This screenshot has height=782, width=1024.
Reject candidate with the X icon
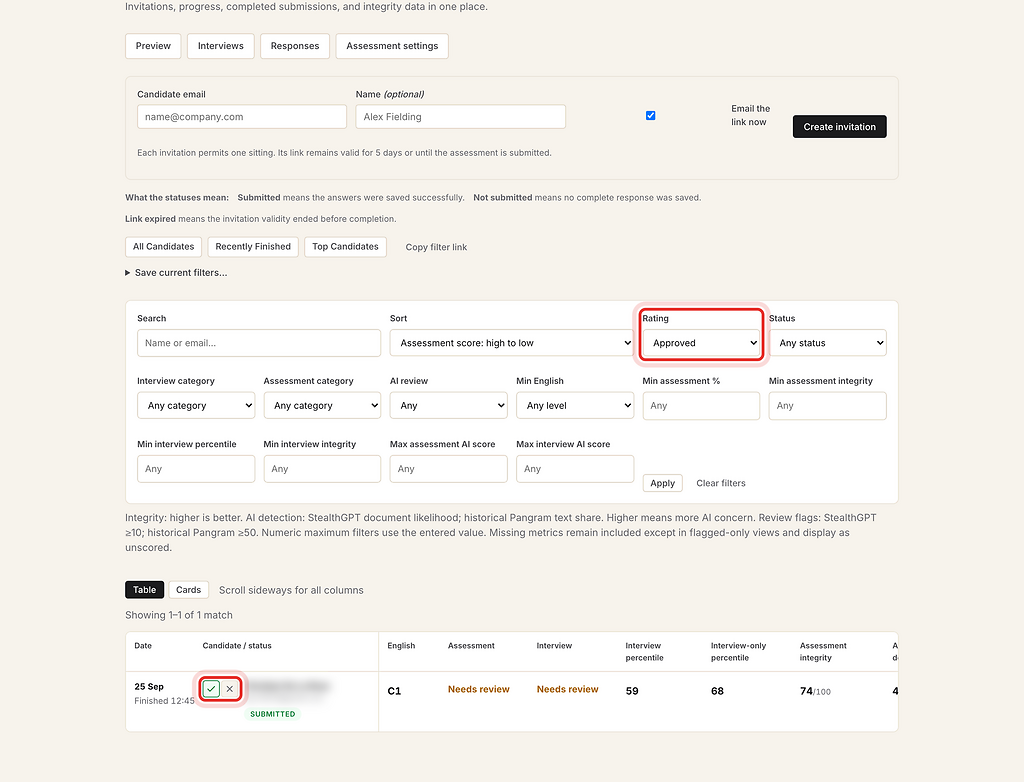click(x=230, y=689)
